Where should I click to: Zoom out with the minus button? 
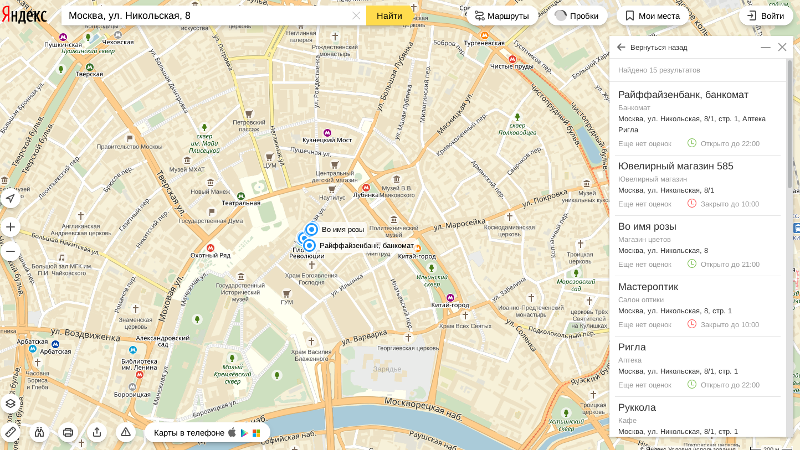[x=10, y=252]
